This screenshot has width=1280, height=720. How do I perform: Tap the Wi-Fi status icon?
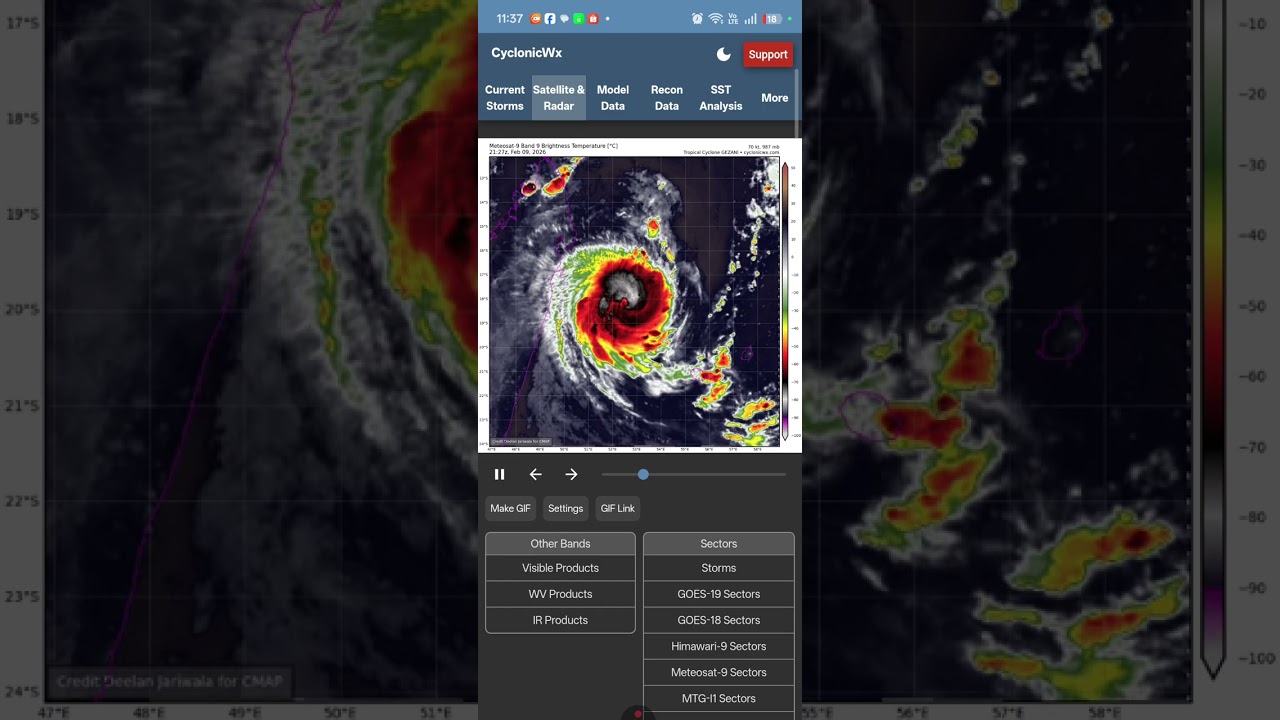(716, 19)
